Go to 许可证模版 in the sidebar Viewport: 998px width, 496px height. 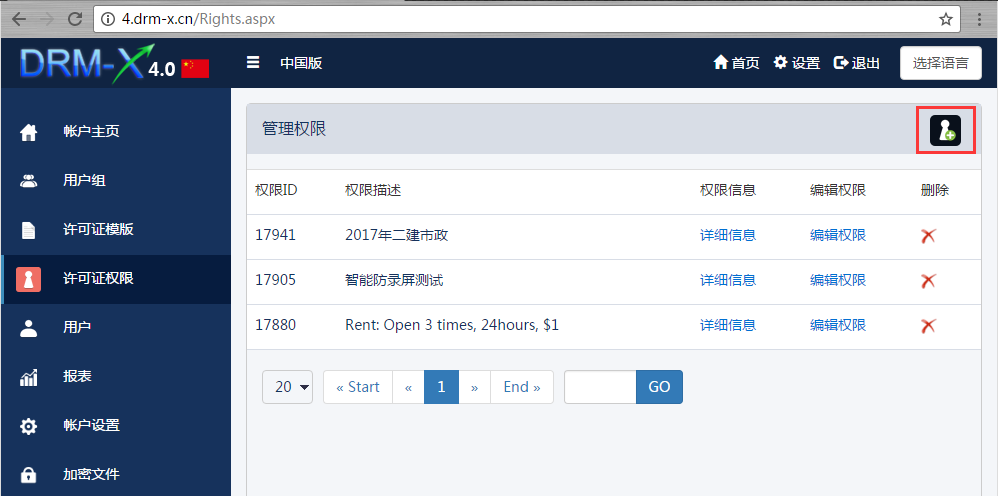click(98, 230)
